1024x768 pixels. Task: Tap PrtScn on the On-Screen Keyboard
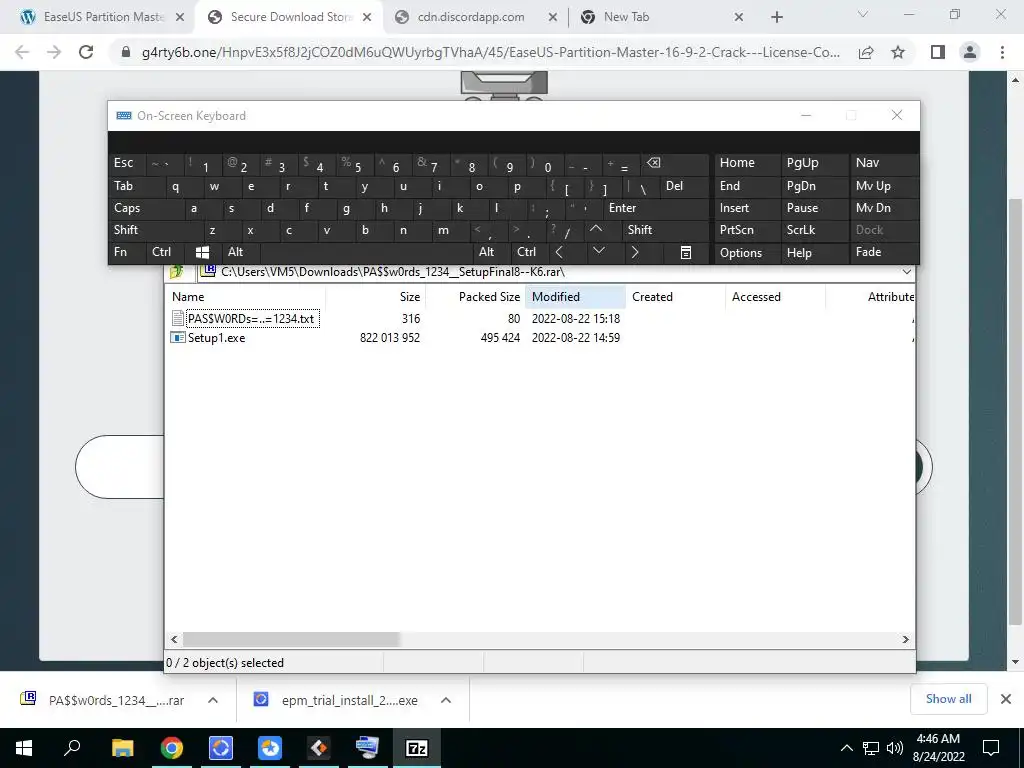(747, 230)
